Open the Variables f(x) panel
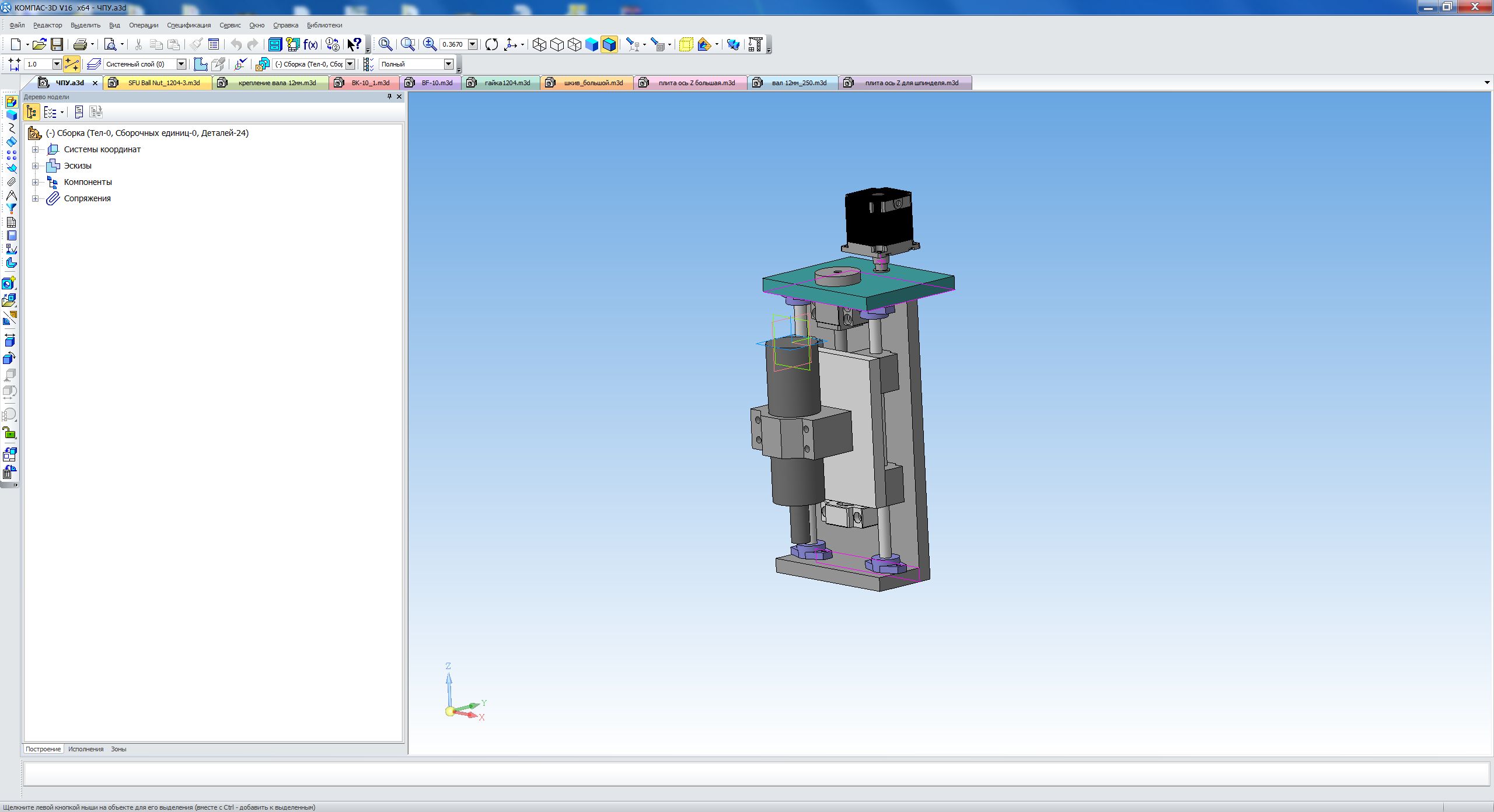Image resolution: width=1494 pixels, height=812 pixels. (310, 44)
